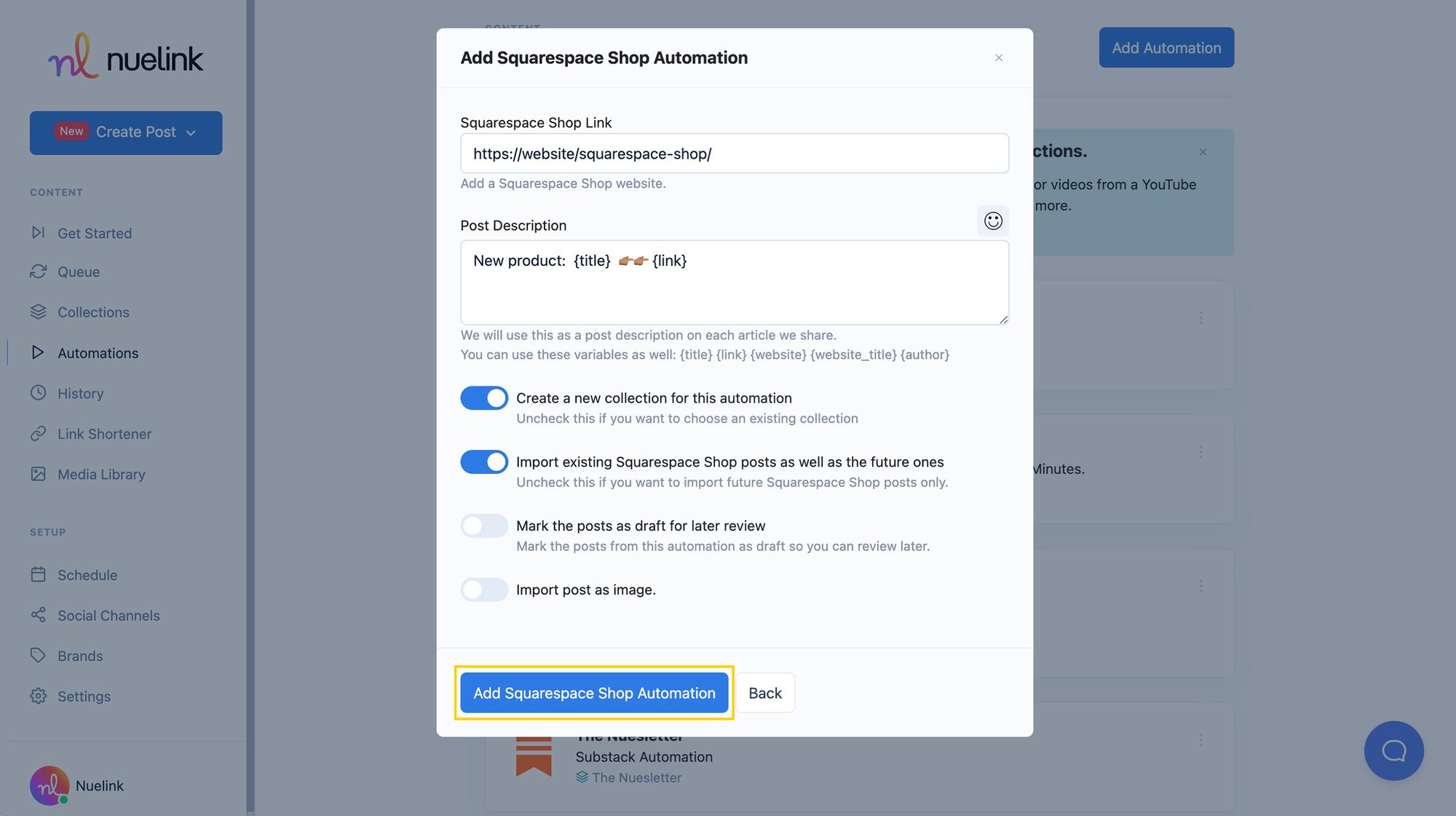Select Brands from sidebar menu

pyautogui.click(x=80, y=655)
